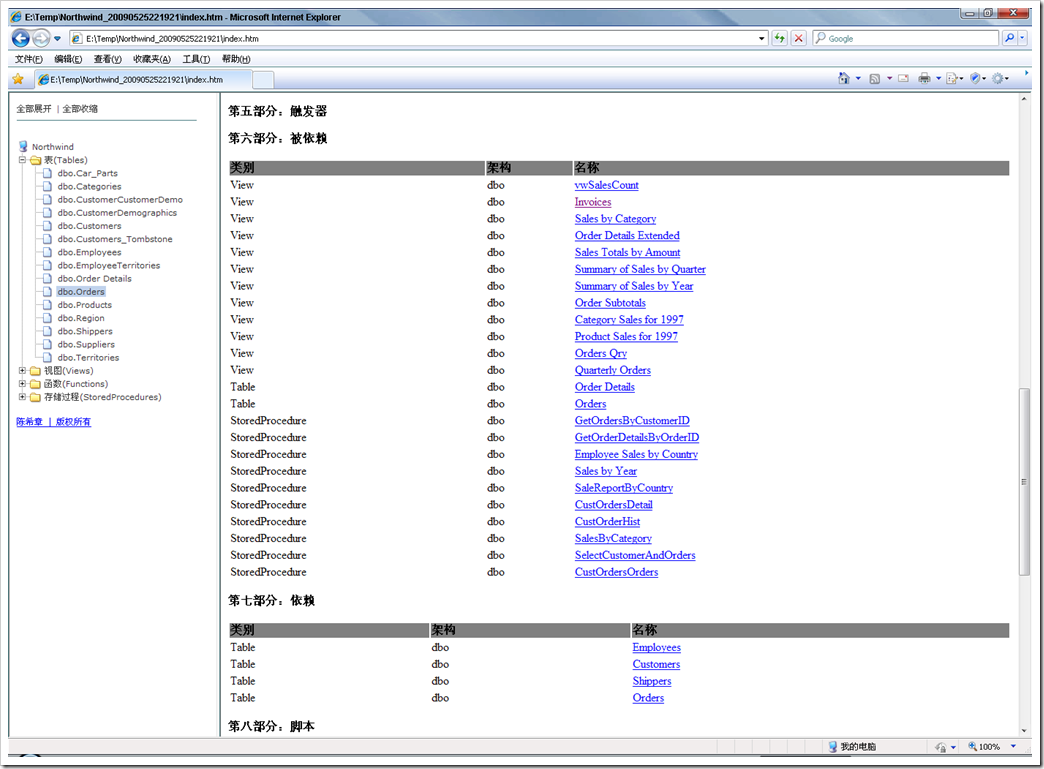Open Employee Sales by Country link

click(x=636, y=454)
